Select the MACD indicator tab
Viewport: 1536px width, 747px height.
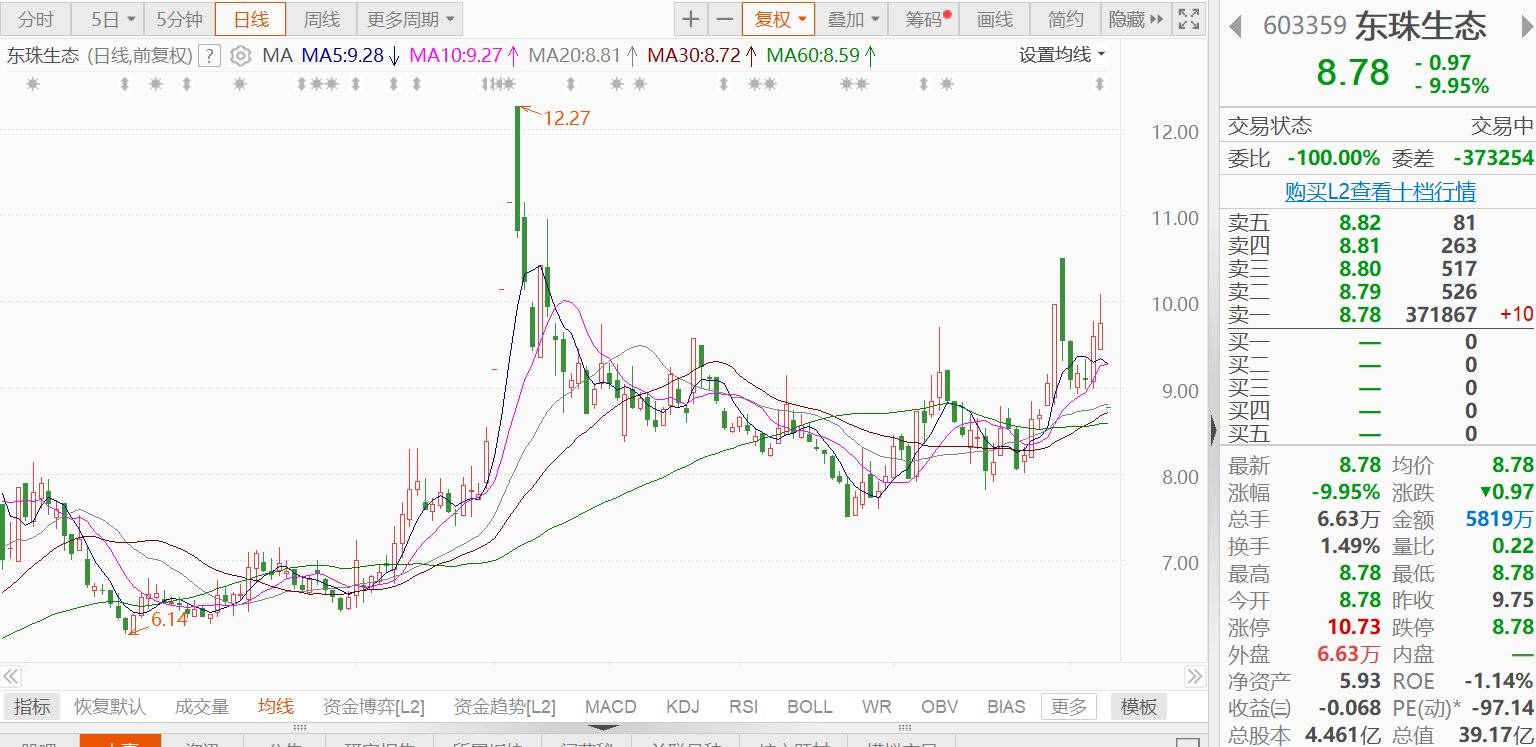(609, 706)
